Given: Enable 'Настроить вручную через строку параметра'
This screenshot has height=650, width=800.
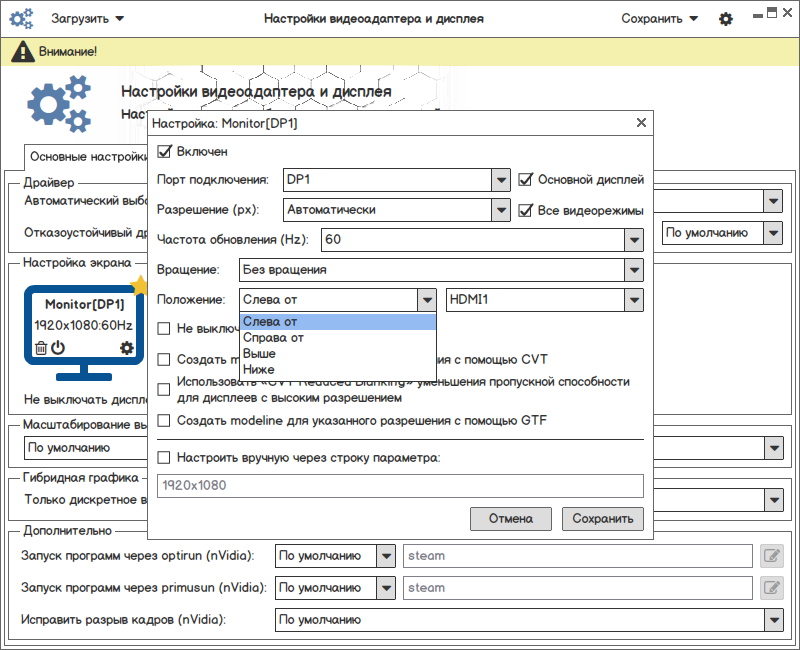Looking at the screenshot, I should pos(165,458).
